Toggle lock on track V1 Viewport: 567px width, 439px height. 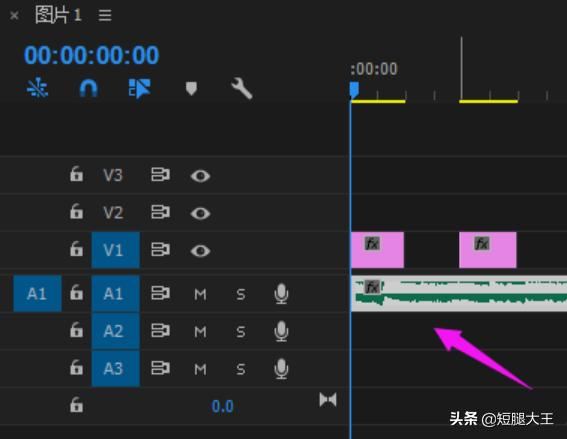pyautogui.click(x=76, y=249)
